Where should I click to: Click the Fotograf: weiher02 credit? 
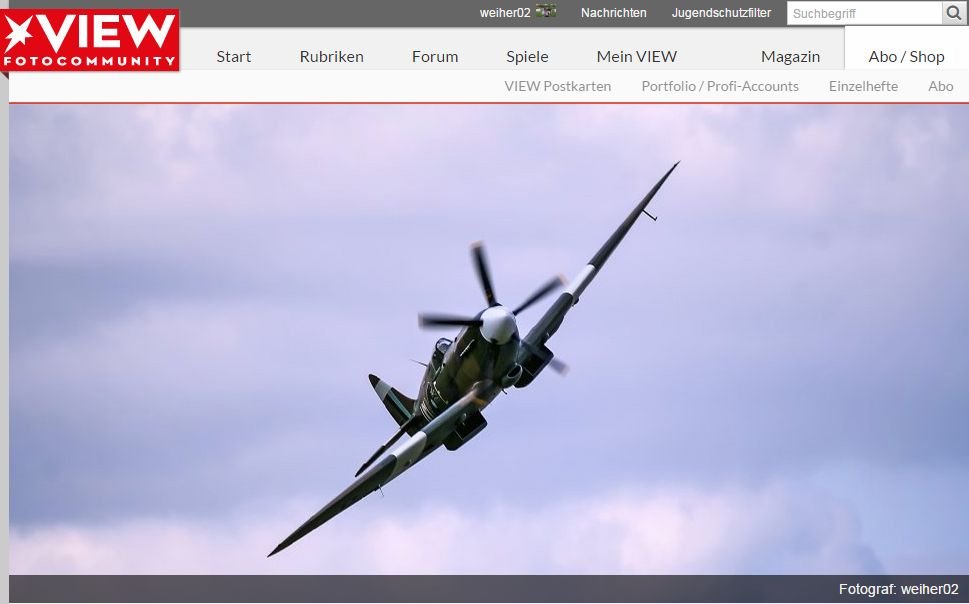click(x=898, y=589)
